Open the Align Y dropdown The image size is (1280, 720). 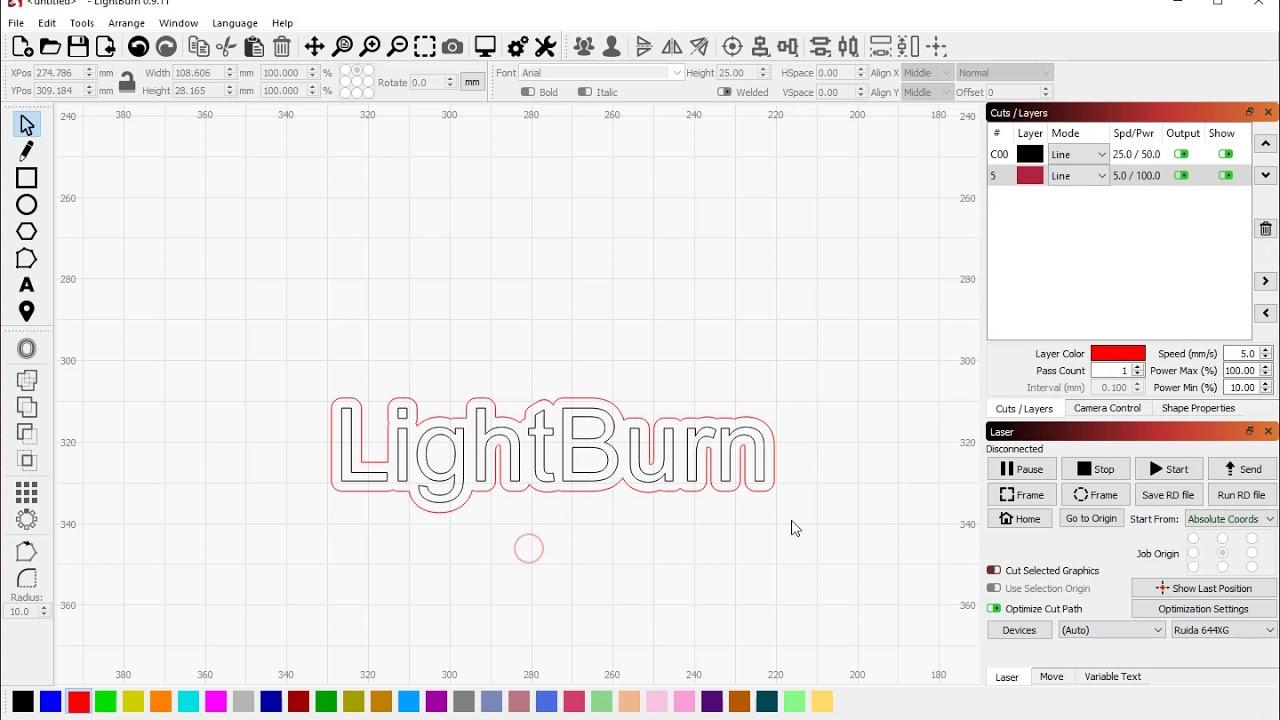[x=927, y=92]
